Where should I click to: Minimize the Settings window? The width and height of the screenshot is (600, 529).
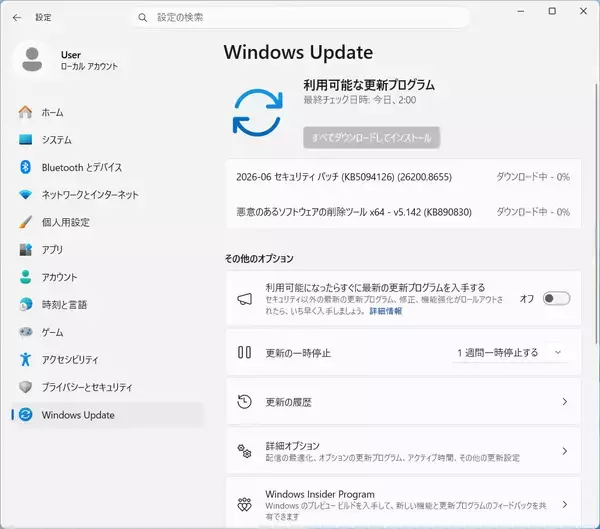tap(521, 11)
